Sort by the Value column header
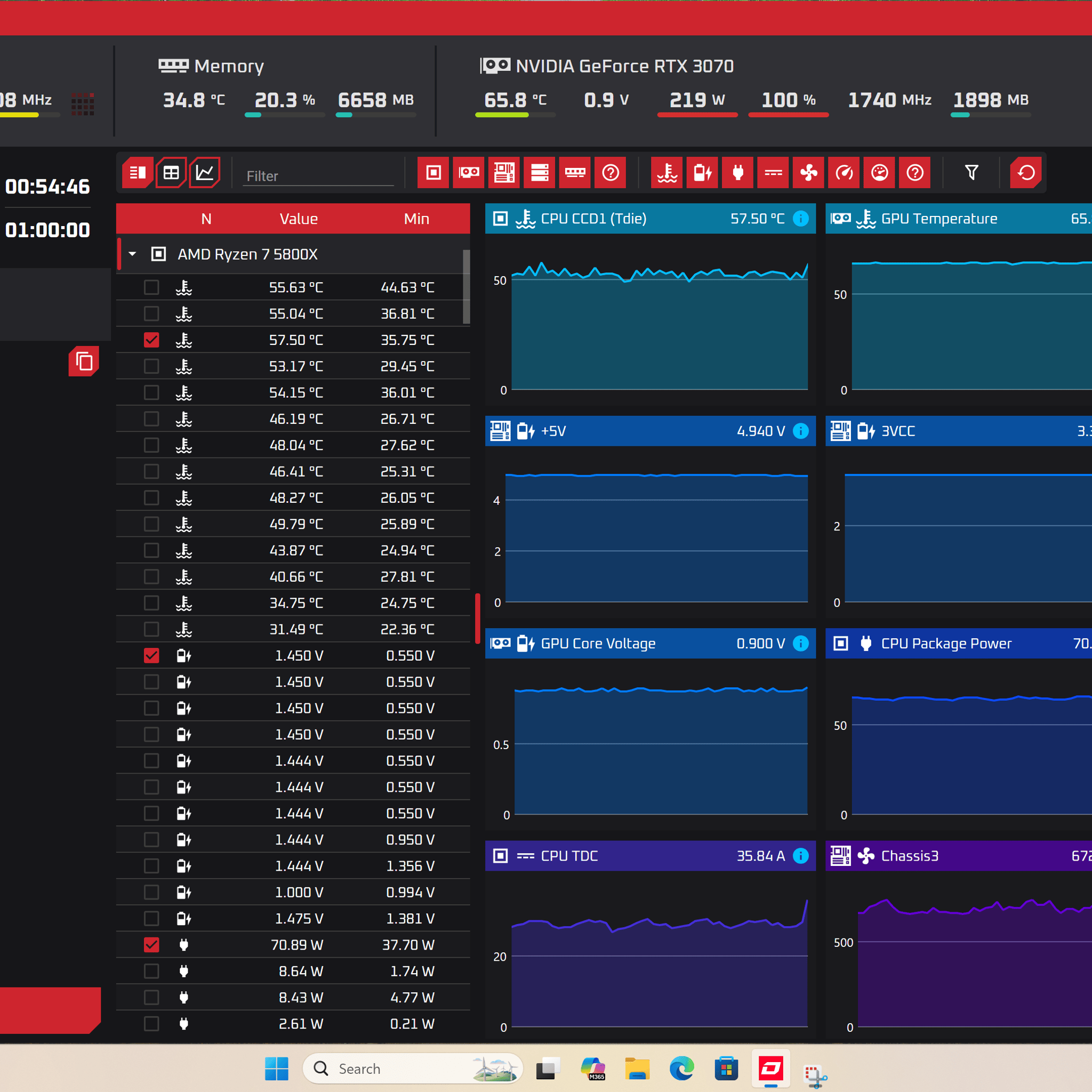 299,219
